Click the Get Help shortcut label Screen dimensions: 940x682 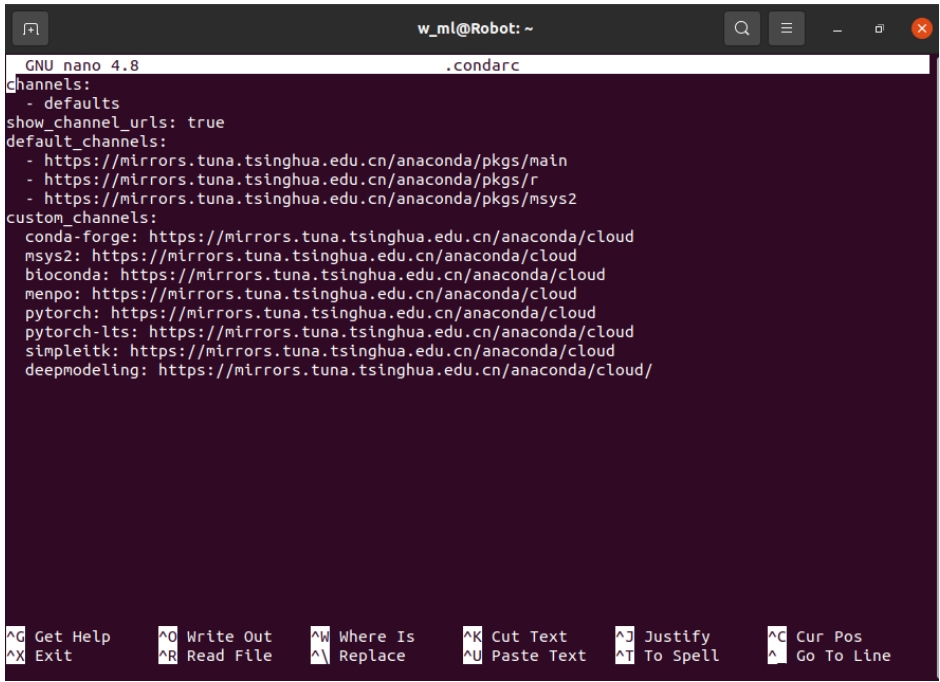(72, 637)
